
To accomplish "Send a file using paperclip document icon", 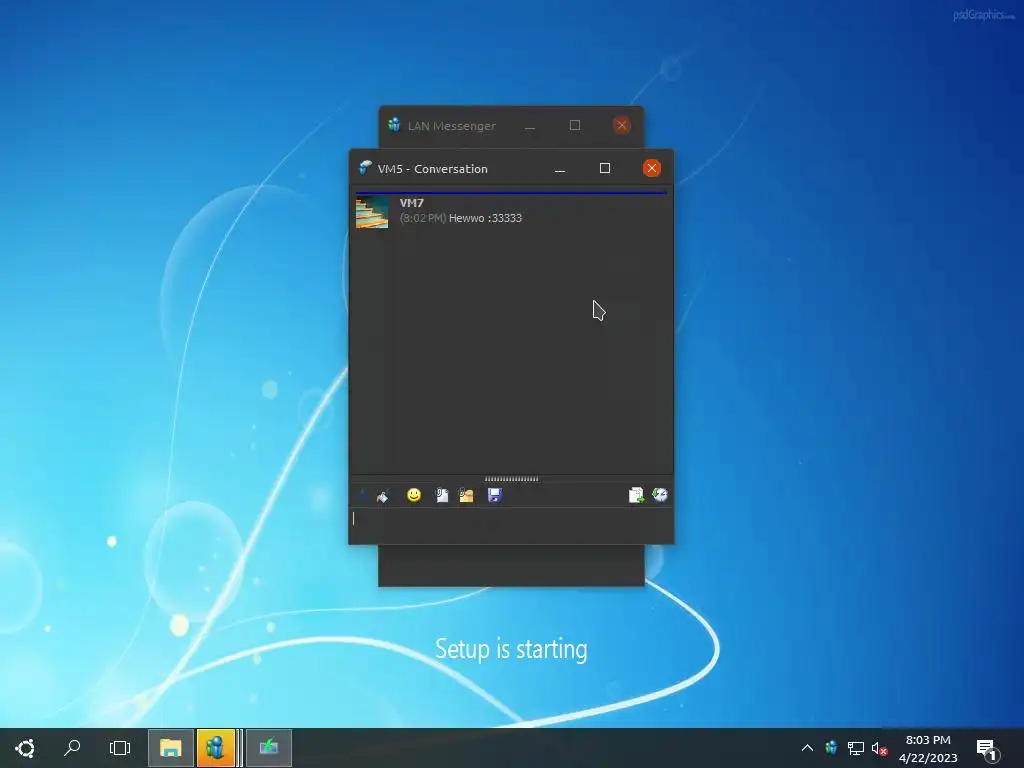I will tap(442, 496).
